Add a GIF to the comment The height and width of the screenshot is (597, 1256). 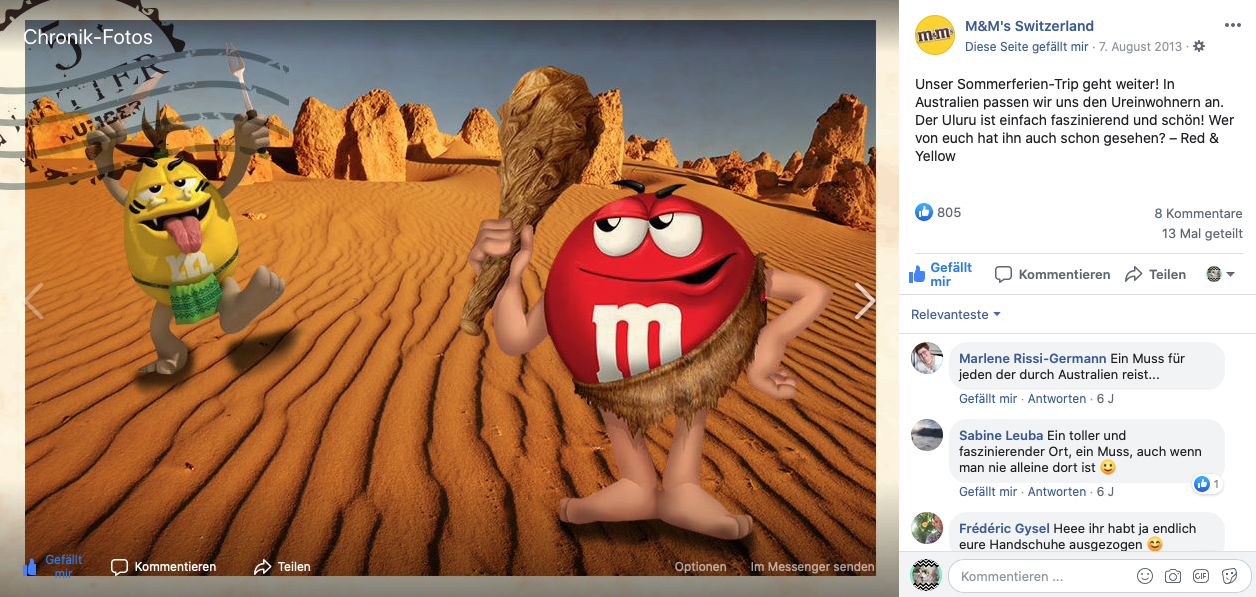pyautogui.click(x=1201, y=576)
